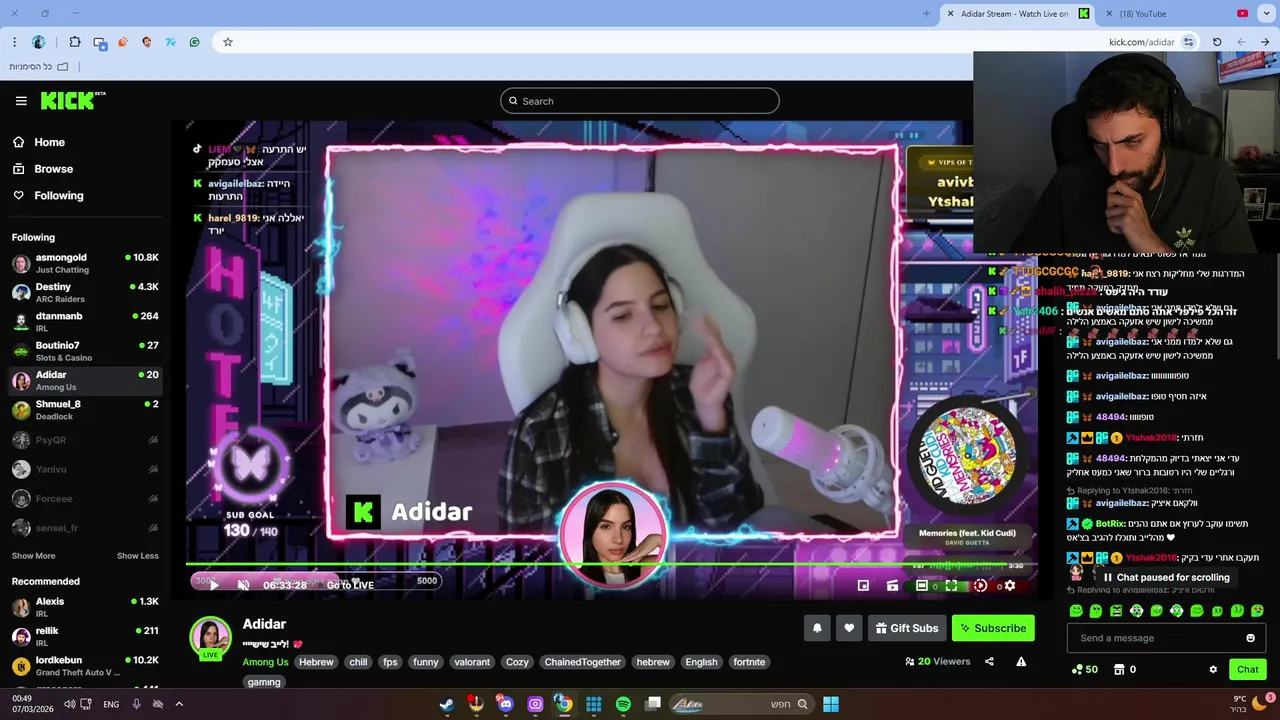Image resolution: width=1280 pixels, height=720 pixels.
Task: Open Shmuel_8 Deadlock channel
Action: pos(85,409)
